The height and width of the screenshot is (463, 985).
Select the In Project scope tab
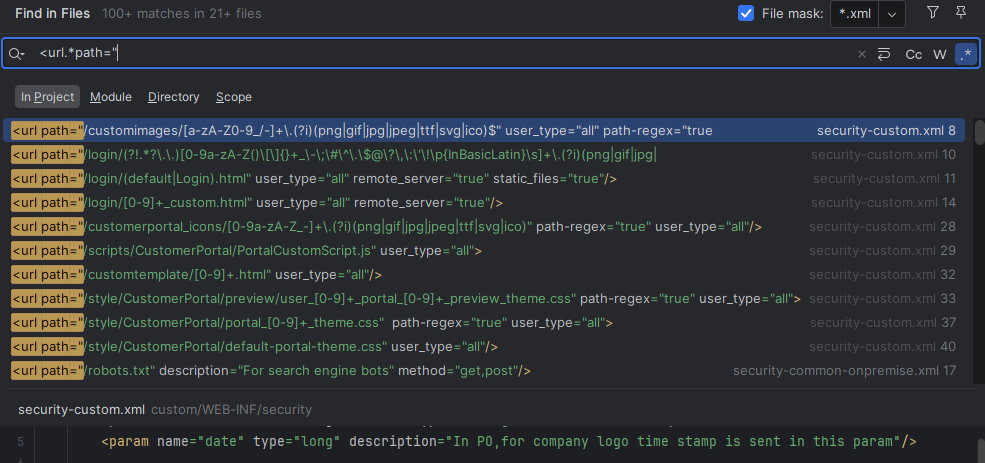[48, 97]
